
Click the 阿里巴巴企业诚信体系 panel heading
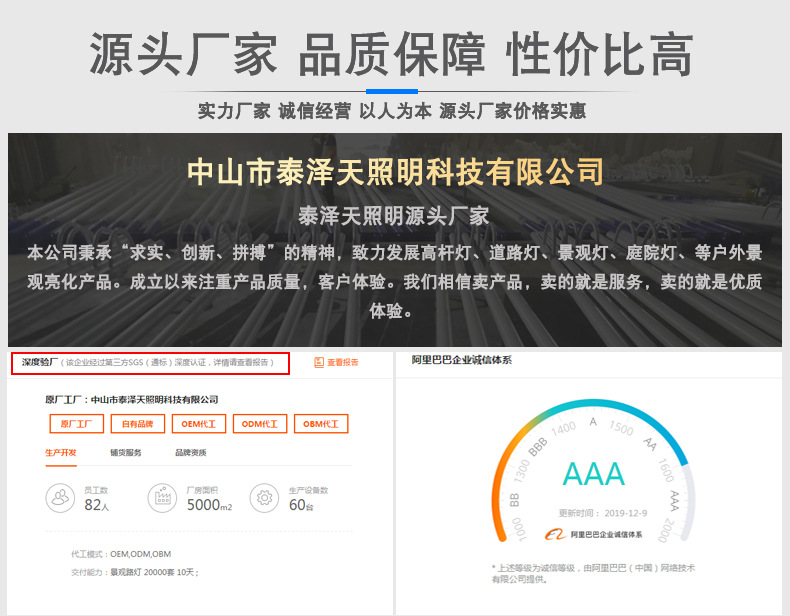(x=462, y=360)
